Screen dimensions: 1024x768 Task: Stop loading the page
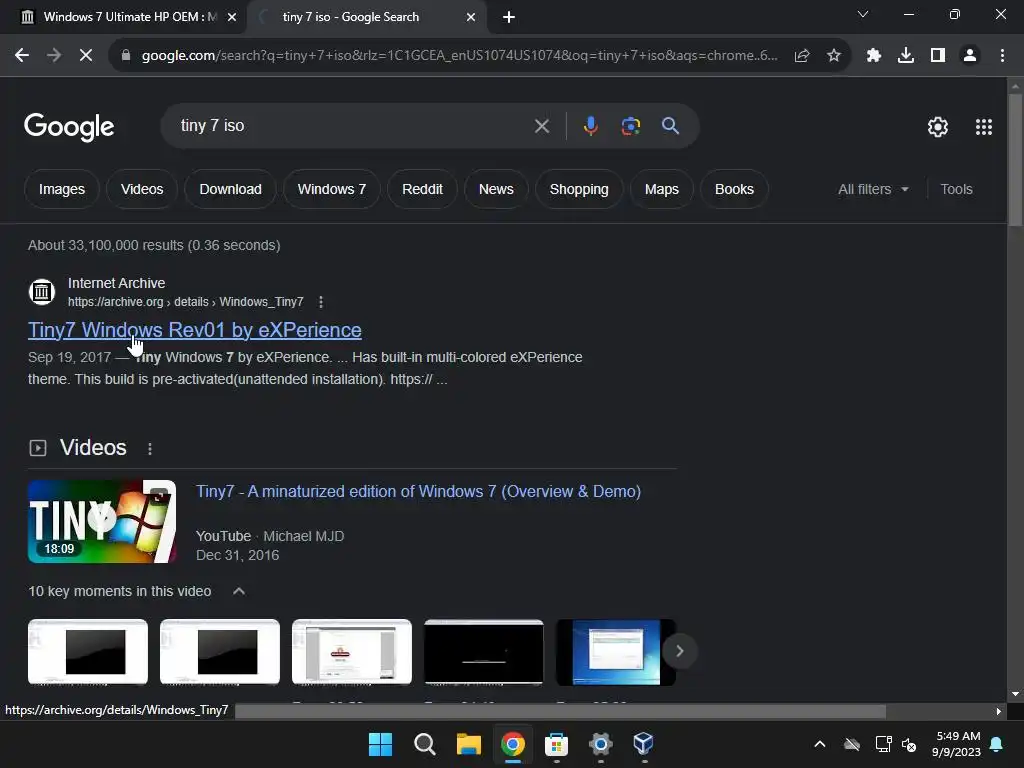click(86, 56)
